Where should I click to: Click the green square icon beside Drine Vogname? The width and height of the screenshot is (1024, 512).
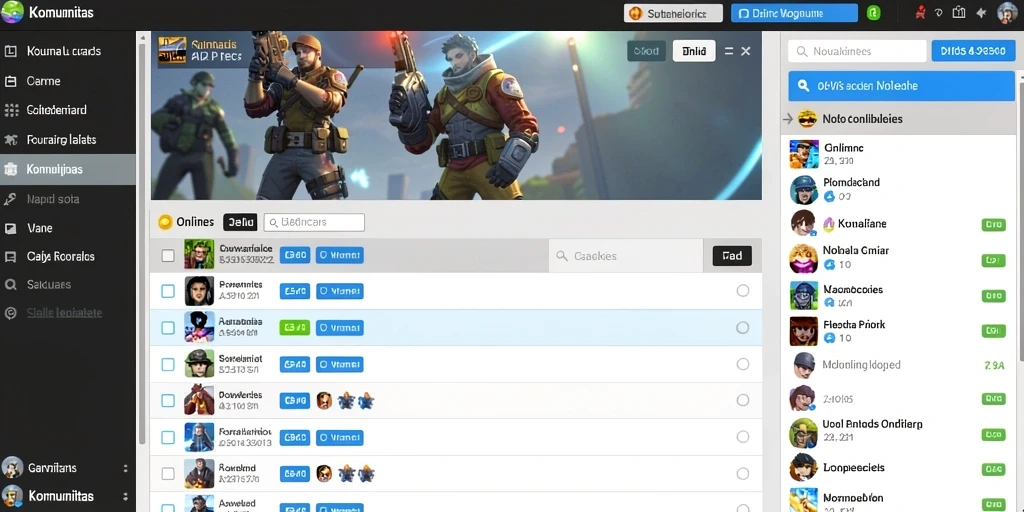873,13
